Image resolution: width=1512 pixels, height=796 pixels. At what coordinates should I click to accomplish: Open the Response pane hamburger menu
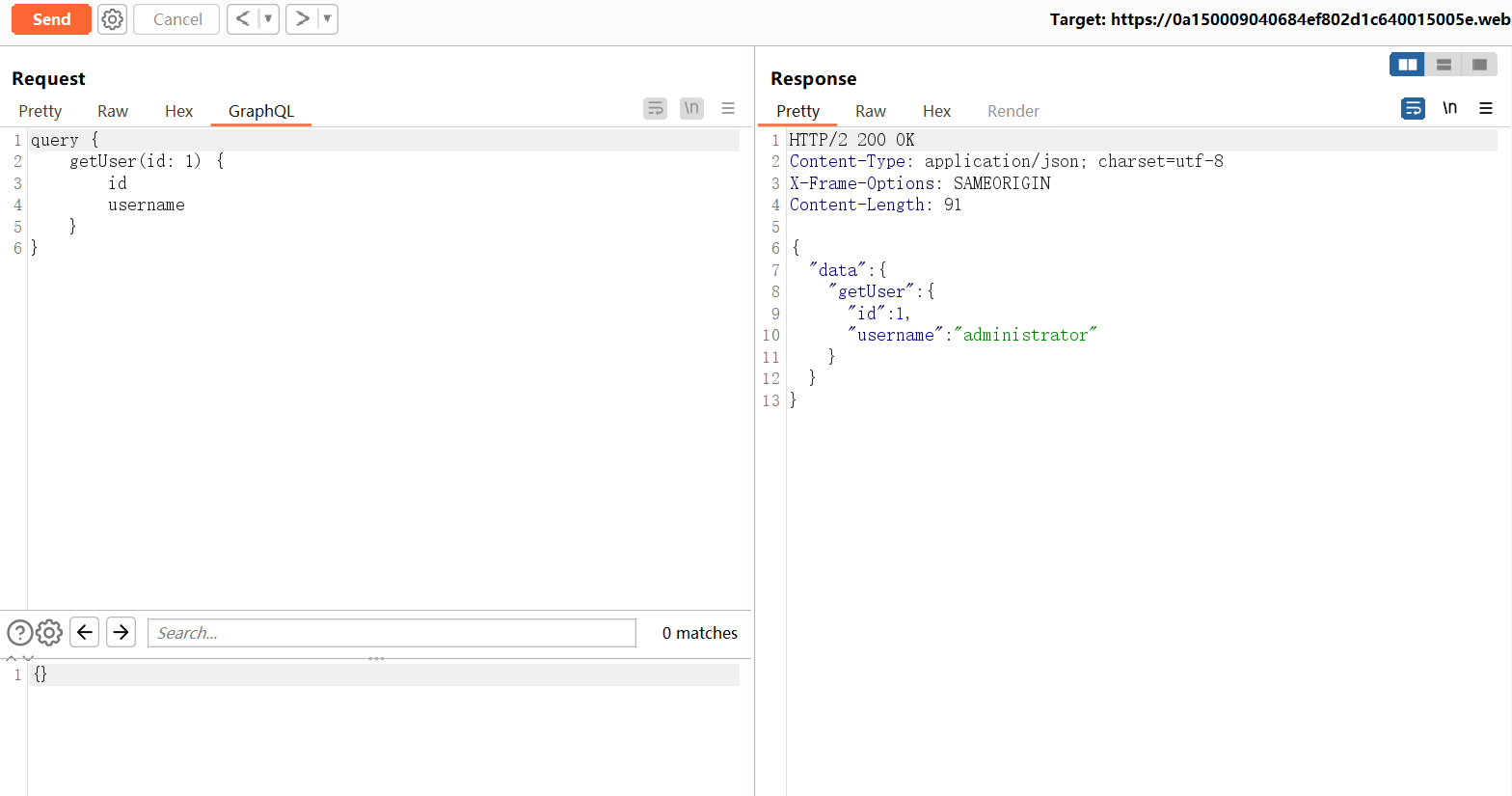pos(1486,108)
